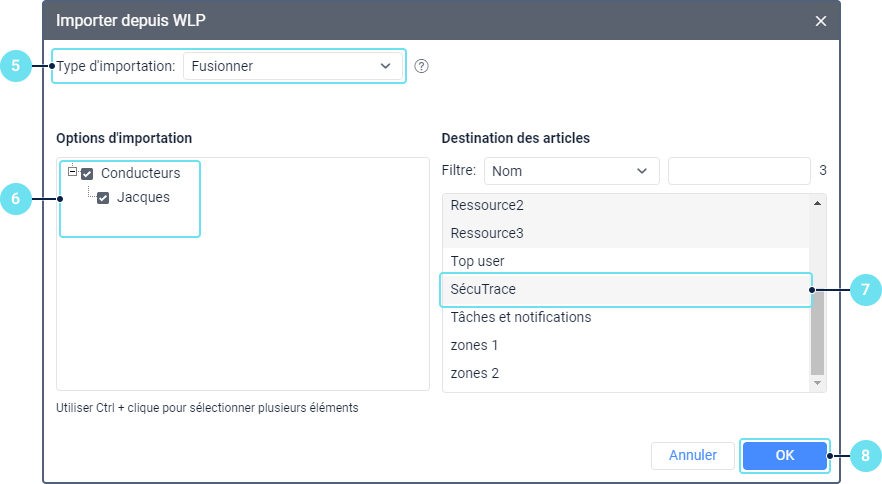Select zones 1 list item
The width and height of the screenshot is (882, 484).
pyautogui.click(x=474, y=345)
